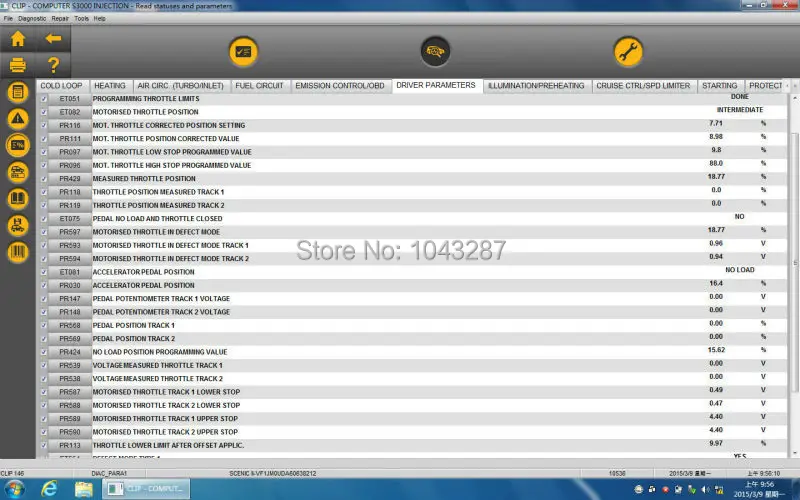Uncheck the PR429 Measured Throttle Position checkbox

pos(44,179)
